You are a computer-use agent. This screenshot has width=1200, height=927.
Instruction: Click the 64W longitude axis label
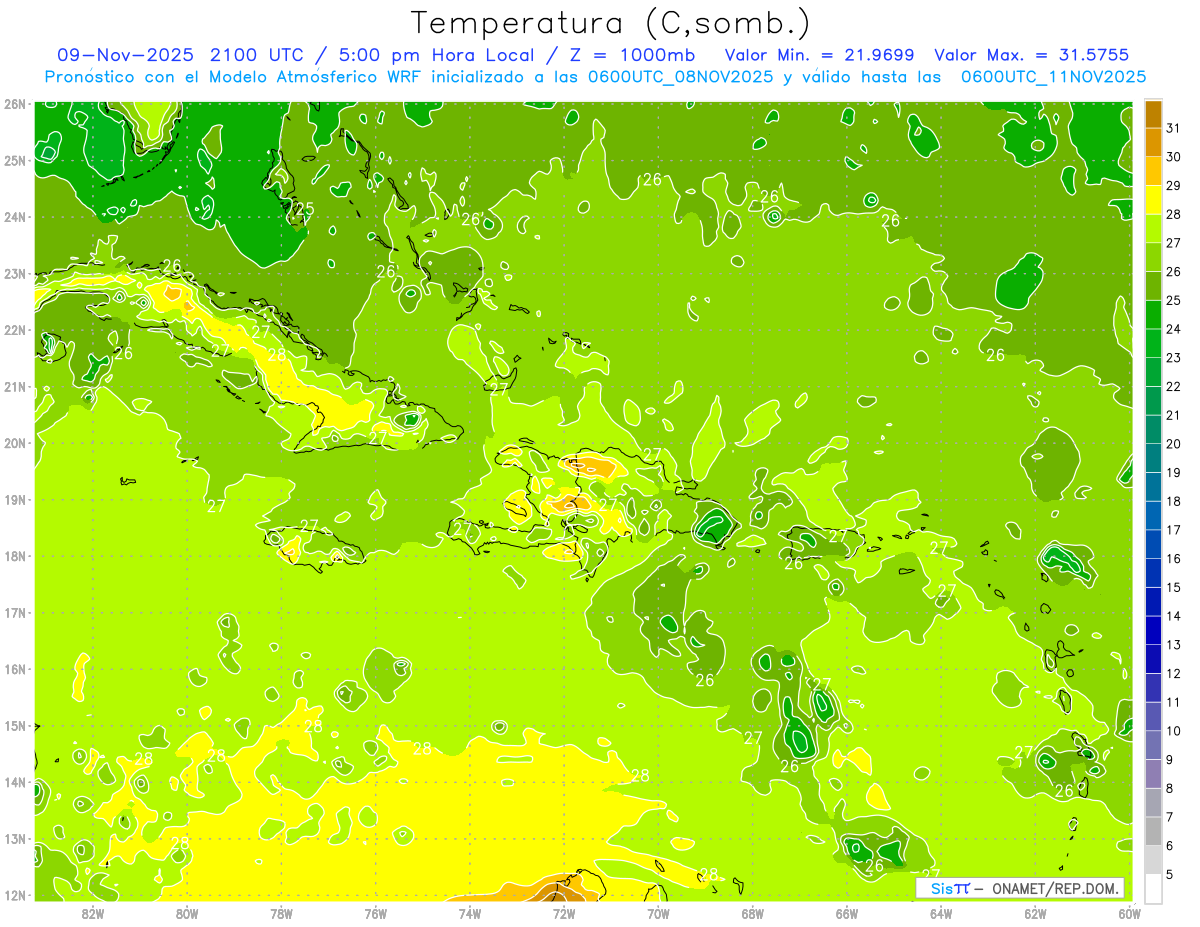(941, 913)
